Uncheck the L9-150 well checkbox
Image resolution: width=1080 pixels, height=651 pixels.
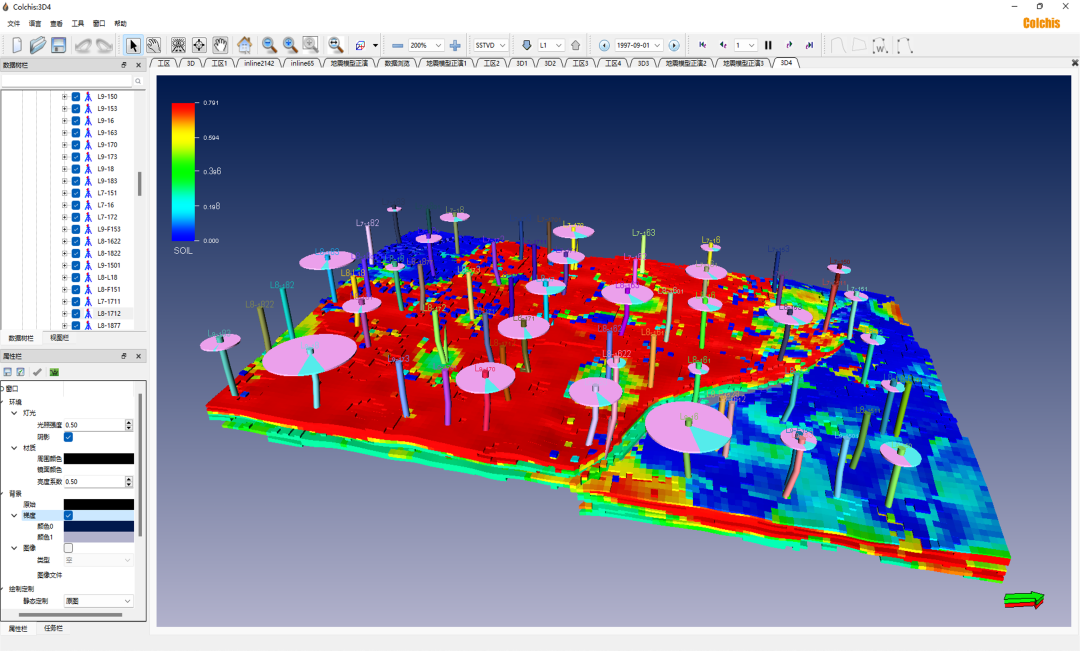(x=76, y=97)
